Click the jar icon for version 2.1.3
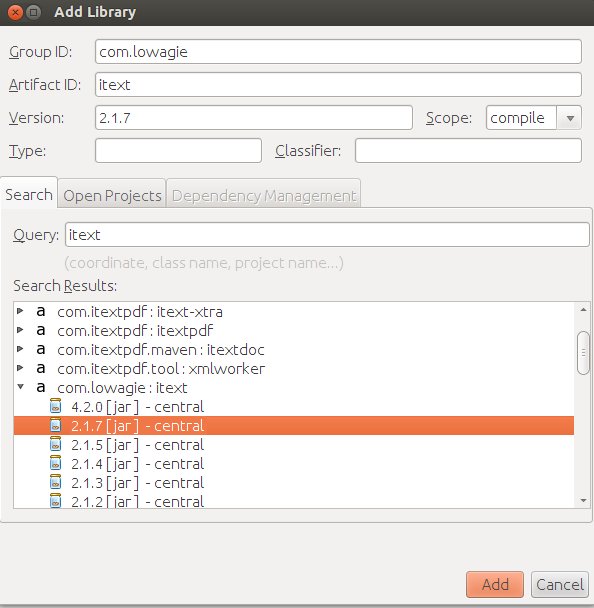 [x=56, y=482]
